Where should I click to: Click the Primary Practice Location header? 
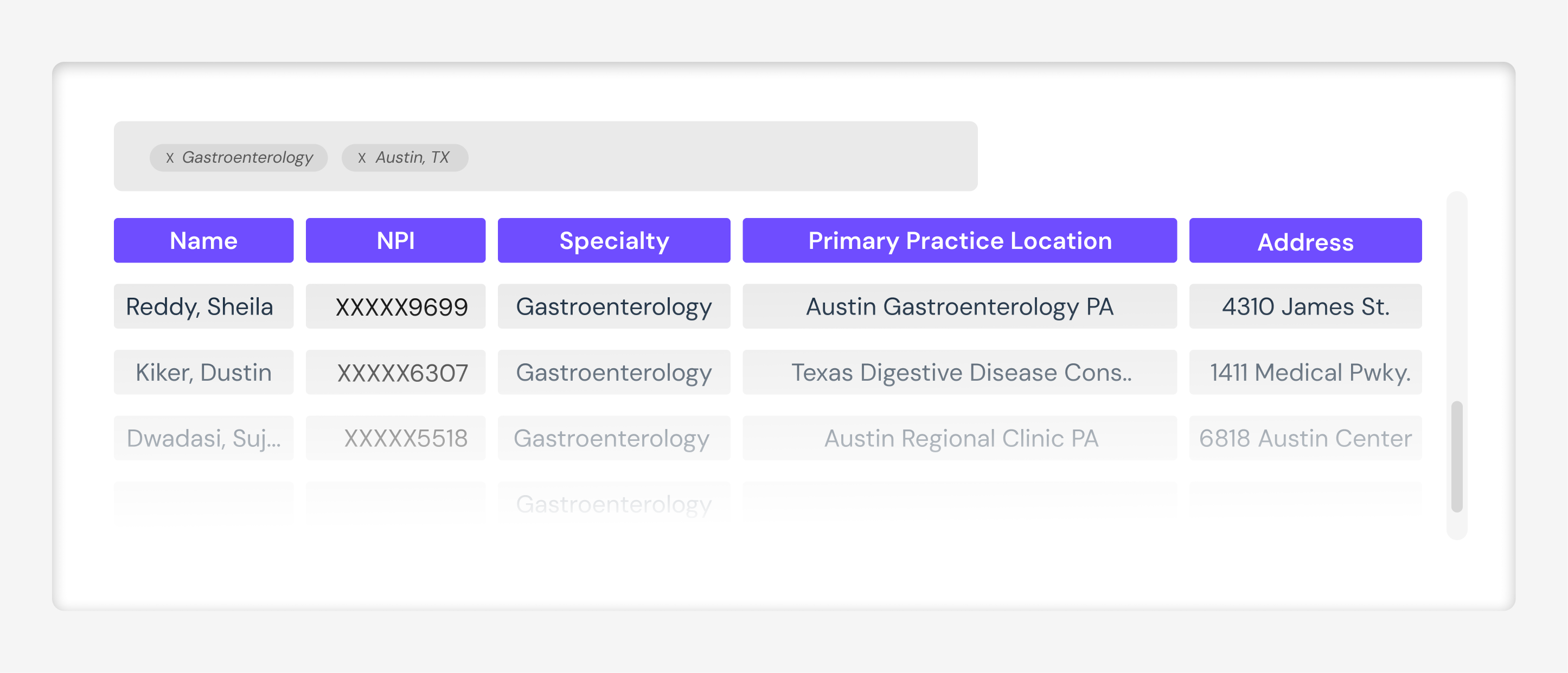click(959, 240)
